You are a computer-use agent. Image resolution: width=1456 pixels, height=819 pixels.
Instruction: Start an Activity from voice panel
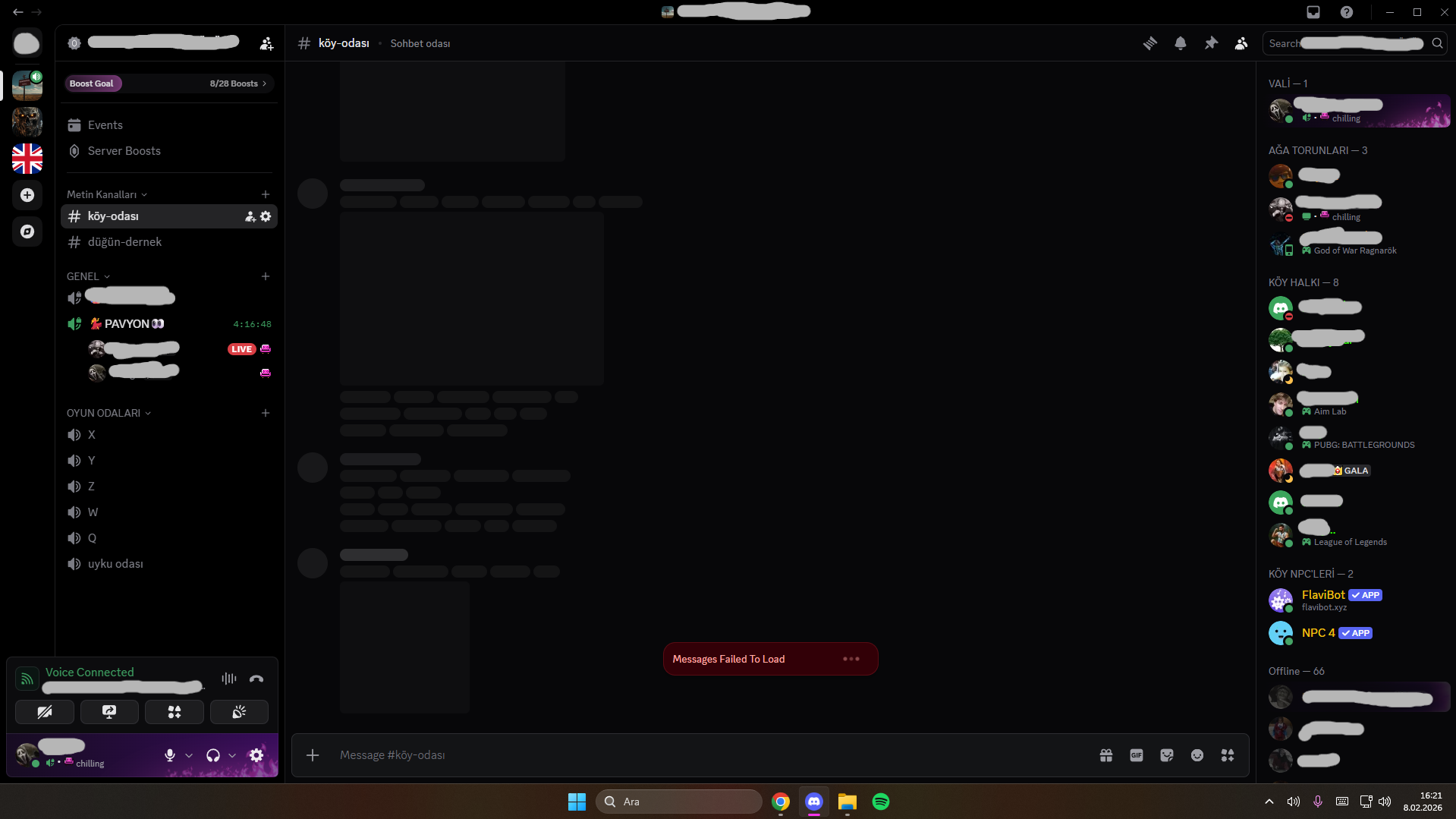(175, 712)
